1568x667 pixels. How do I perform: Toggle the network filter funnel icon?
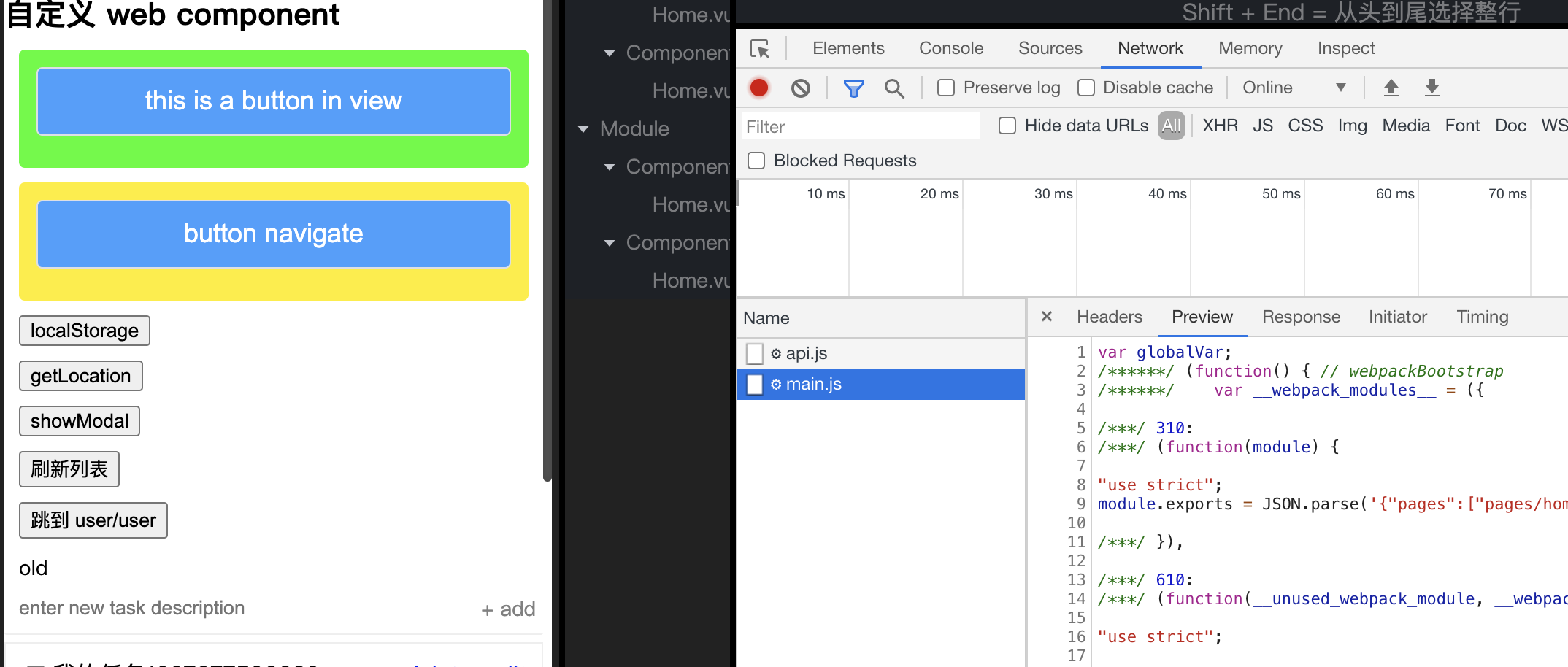tap(853, 88)
